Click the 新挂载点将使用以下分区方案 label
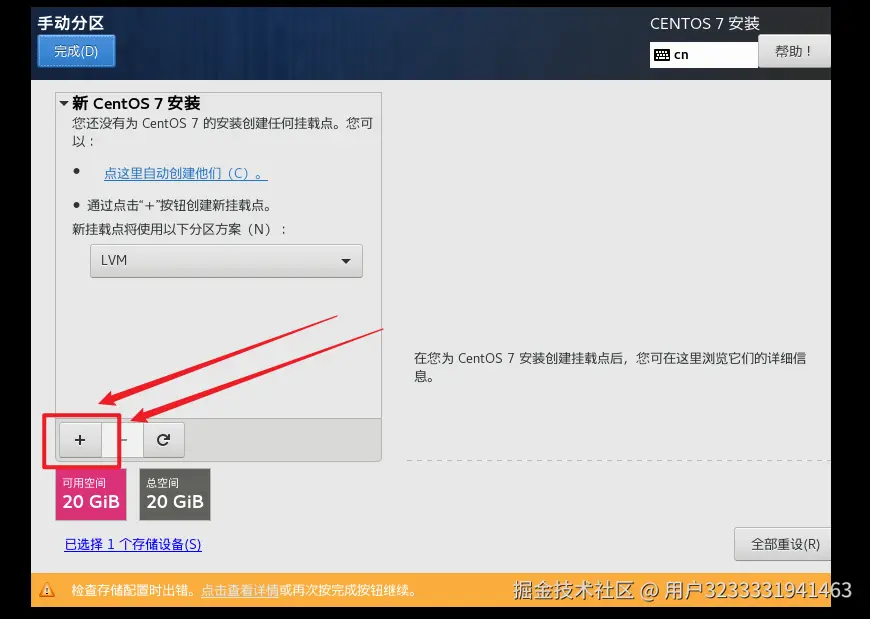This screenshot has height=619, width=870. point(179,229)
